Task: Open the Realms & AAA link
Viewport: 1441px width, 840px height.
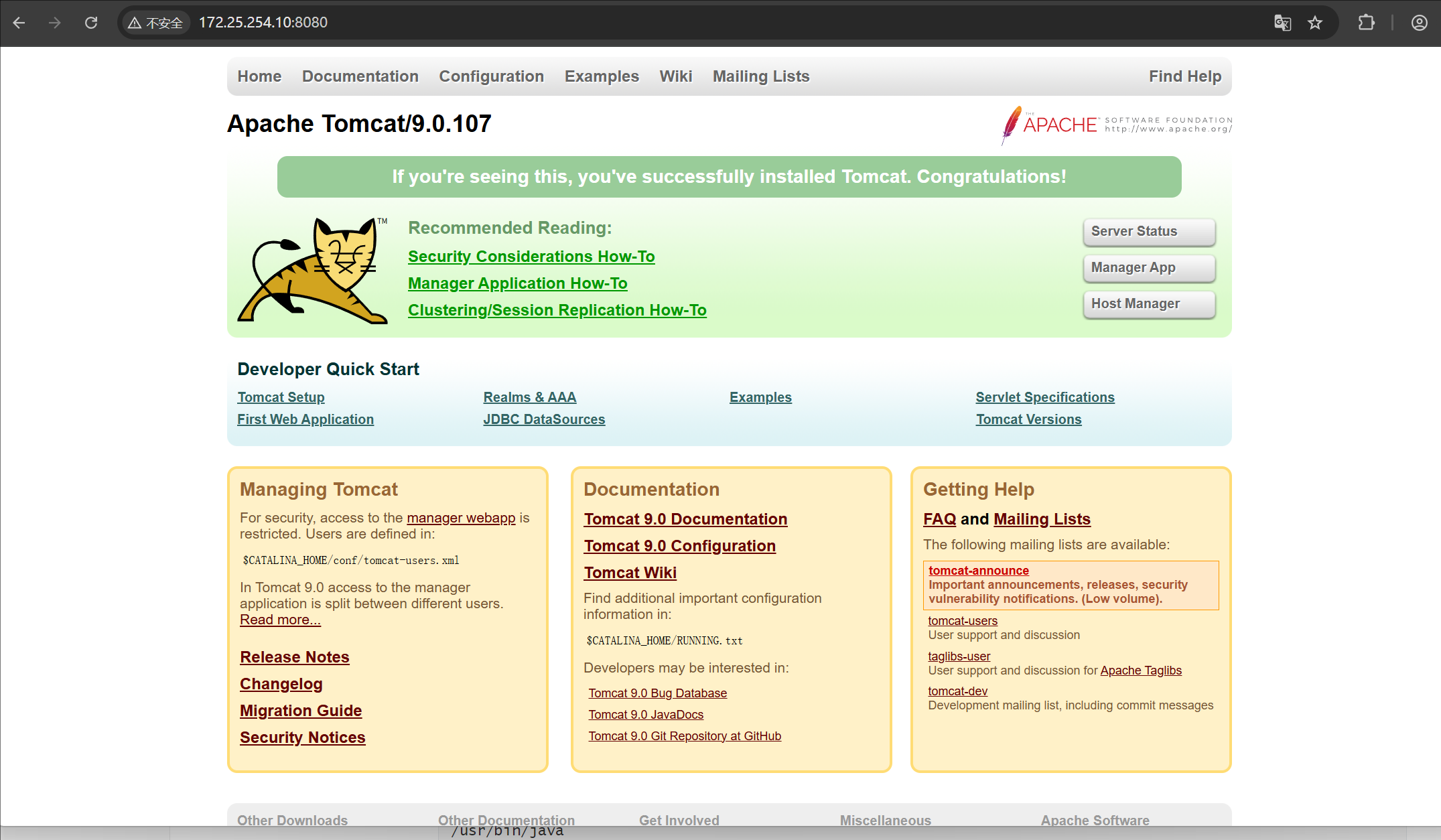Action: click(530, 397)
